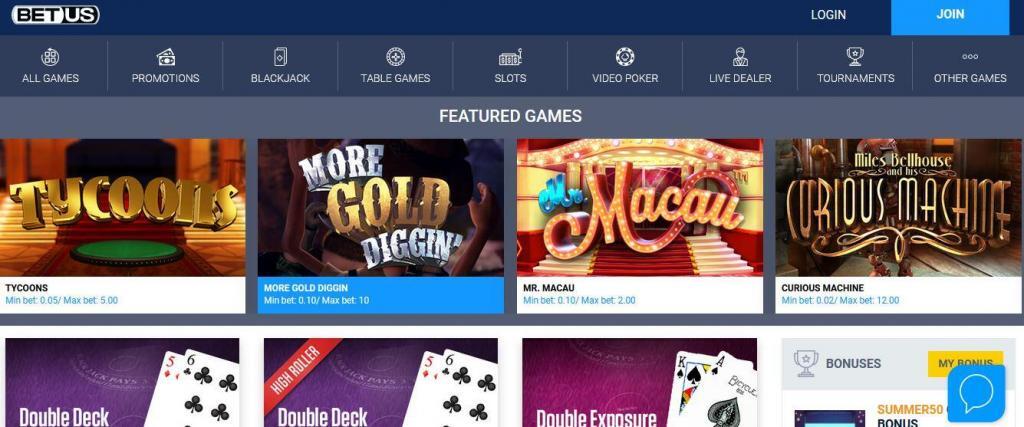Open the Mr. Macau game thumbnail
This screenshot has width=1024, height=427.
(x=639, y=208)
